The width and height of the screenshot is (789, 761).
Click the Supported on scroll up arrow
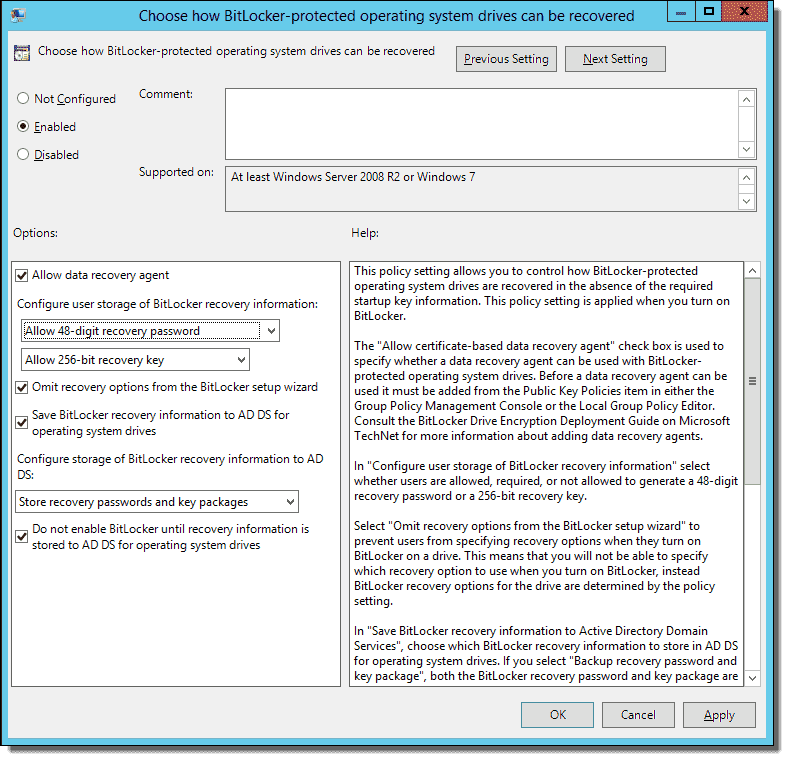[748, 178]
